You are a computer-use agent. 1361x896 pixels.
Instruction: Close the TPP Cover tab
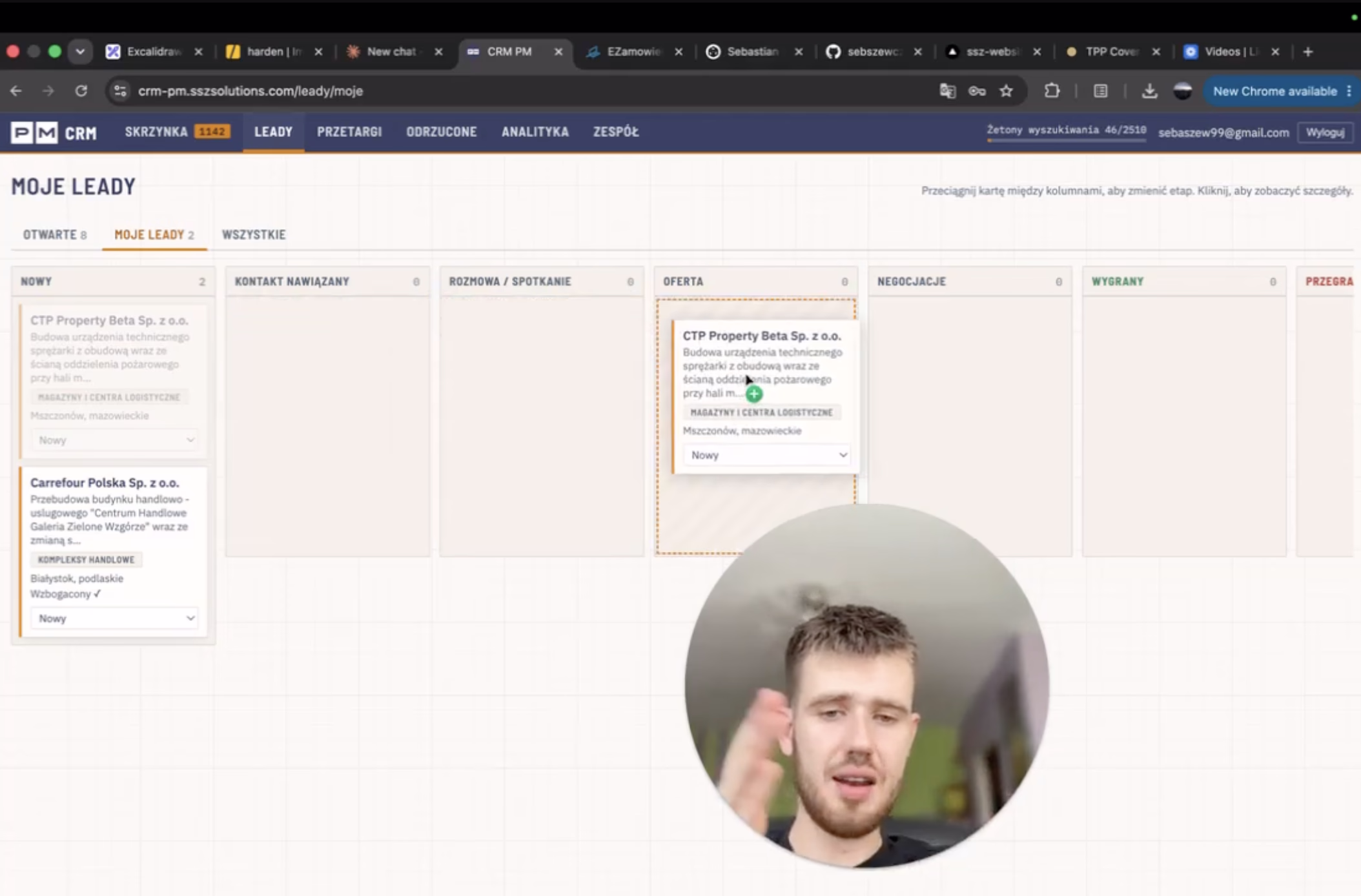(1156, 52)
